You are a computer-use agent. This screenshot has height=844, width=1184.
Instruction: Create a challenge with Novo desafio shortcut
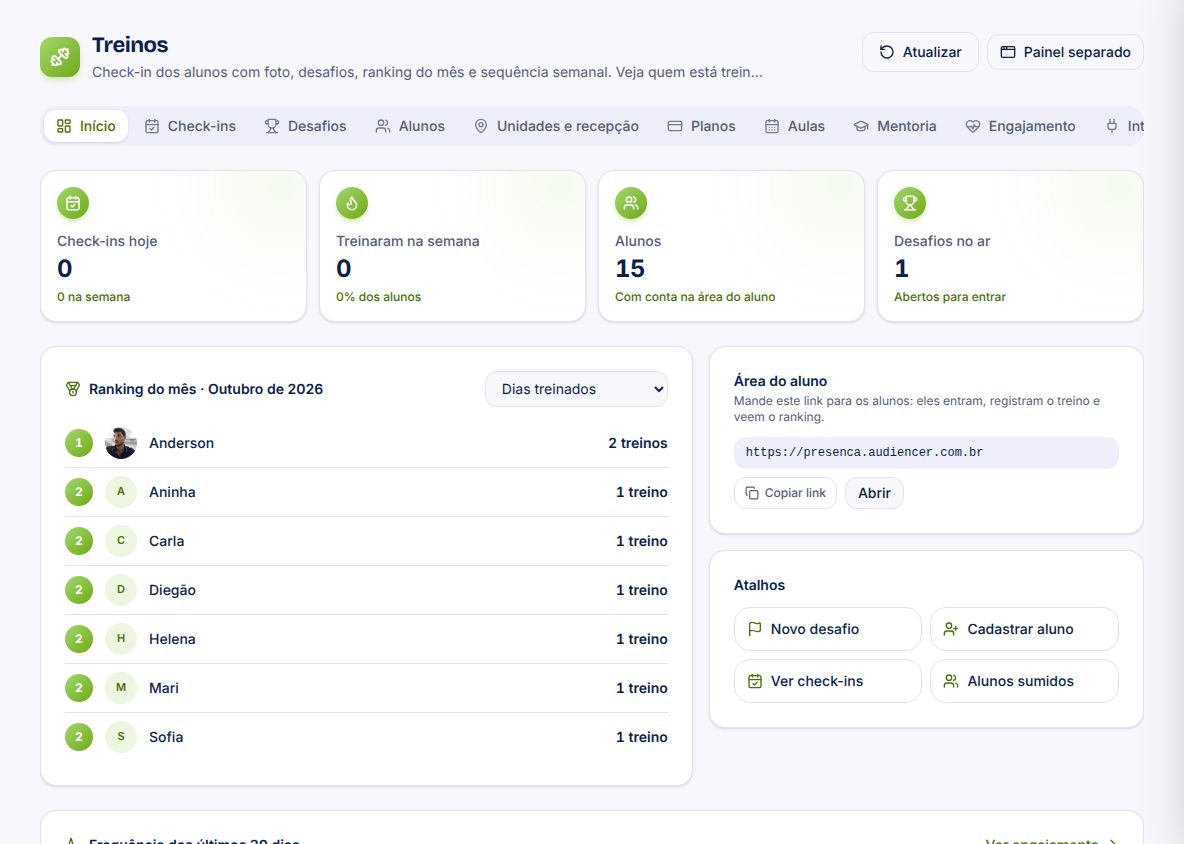828,629
